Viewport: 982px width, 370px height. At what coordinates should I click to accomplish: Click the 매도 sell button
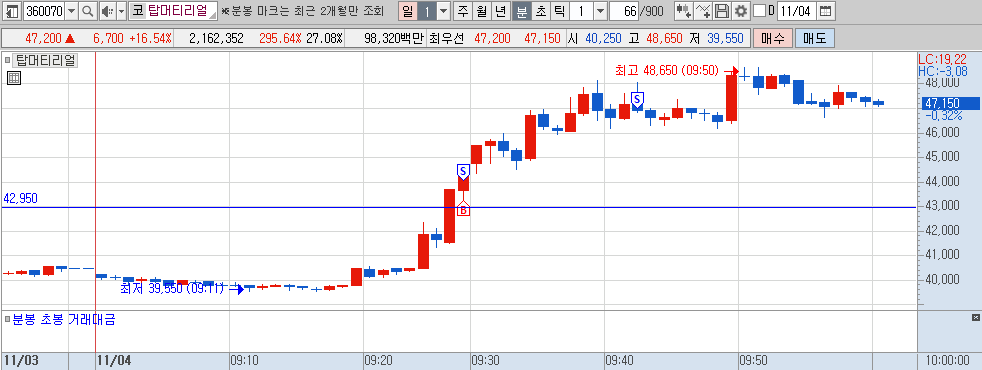point(814,38)
